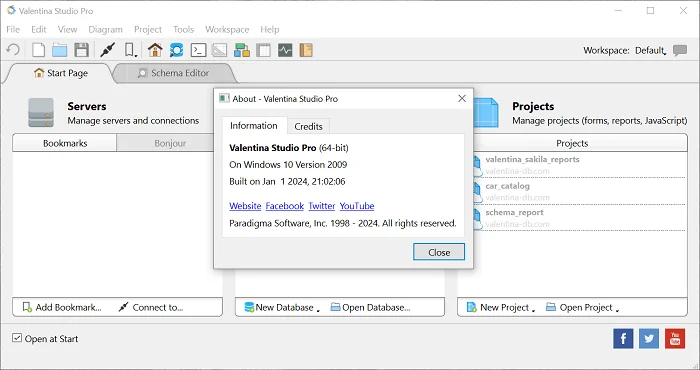Open the car_catalog project
The image size is (700, 370).
[x=579, y=191]
